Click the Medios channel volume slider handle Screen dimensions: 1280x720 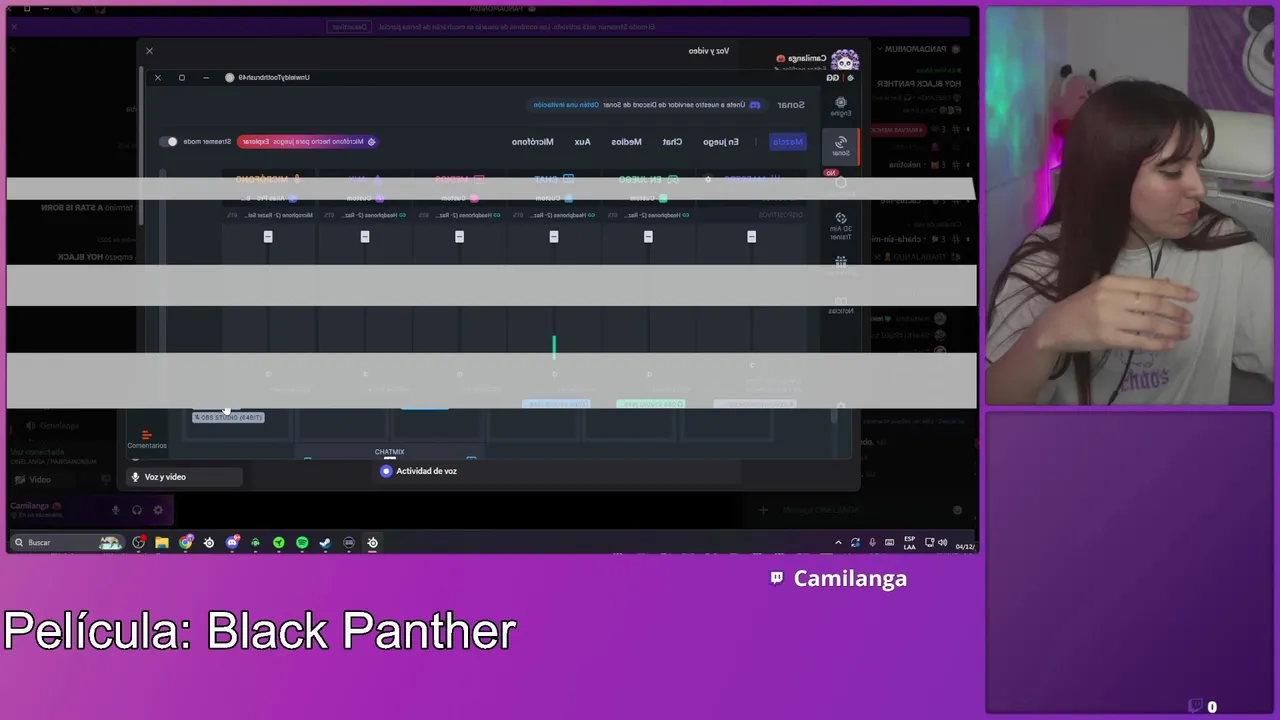click(x=460, y=237)
